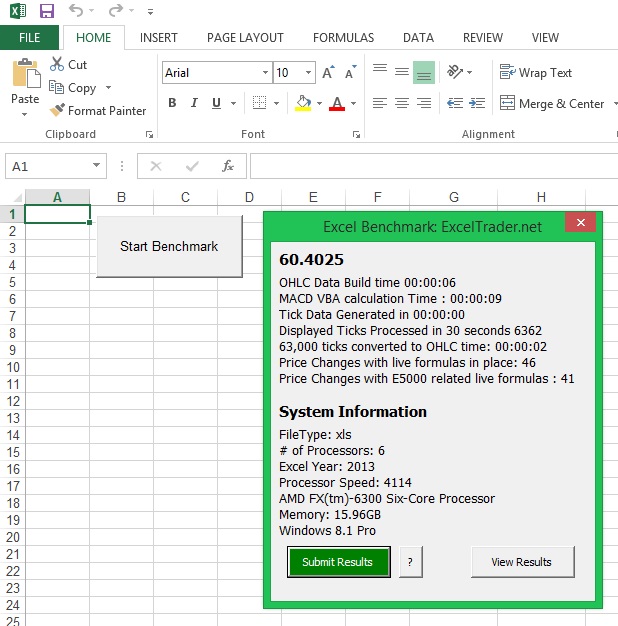Screen dimensions: 618x626
Task: Click the Save icon in quick access toolbar
Action: (x=47, y=11)
